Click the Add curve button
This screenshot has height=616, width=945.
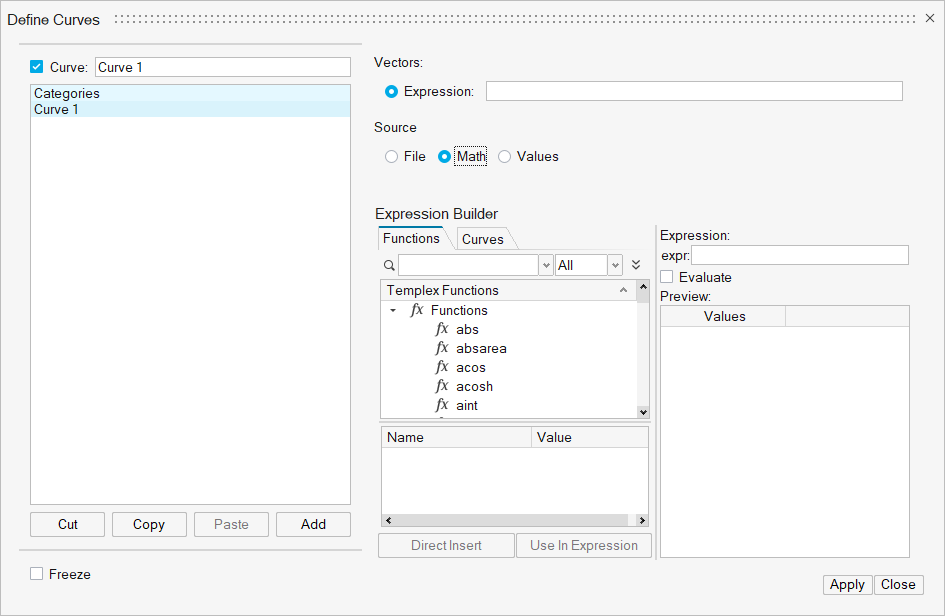313,524
